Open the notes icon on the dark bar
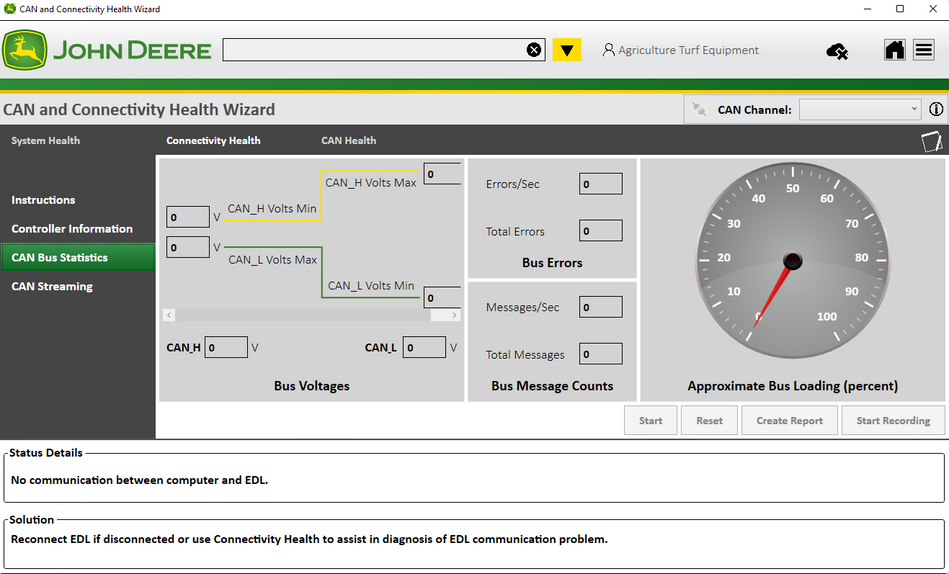The width and height of the screenshot is (949, 574). 931,141
